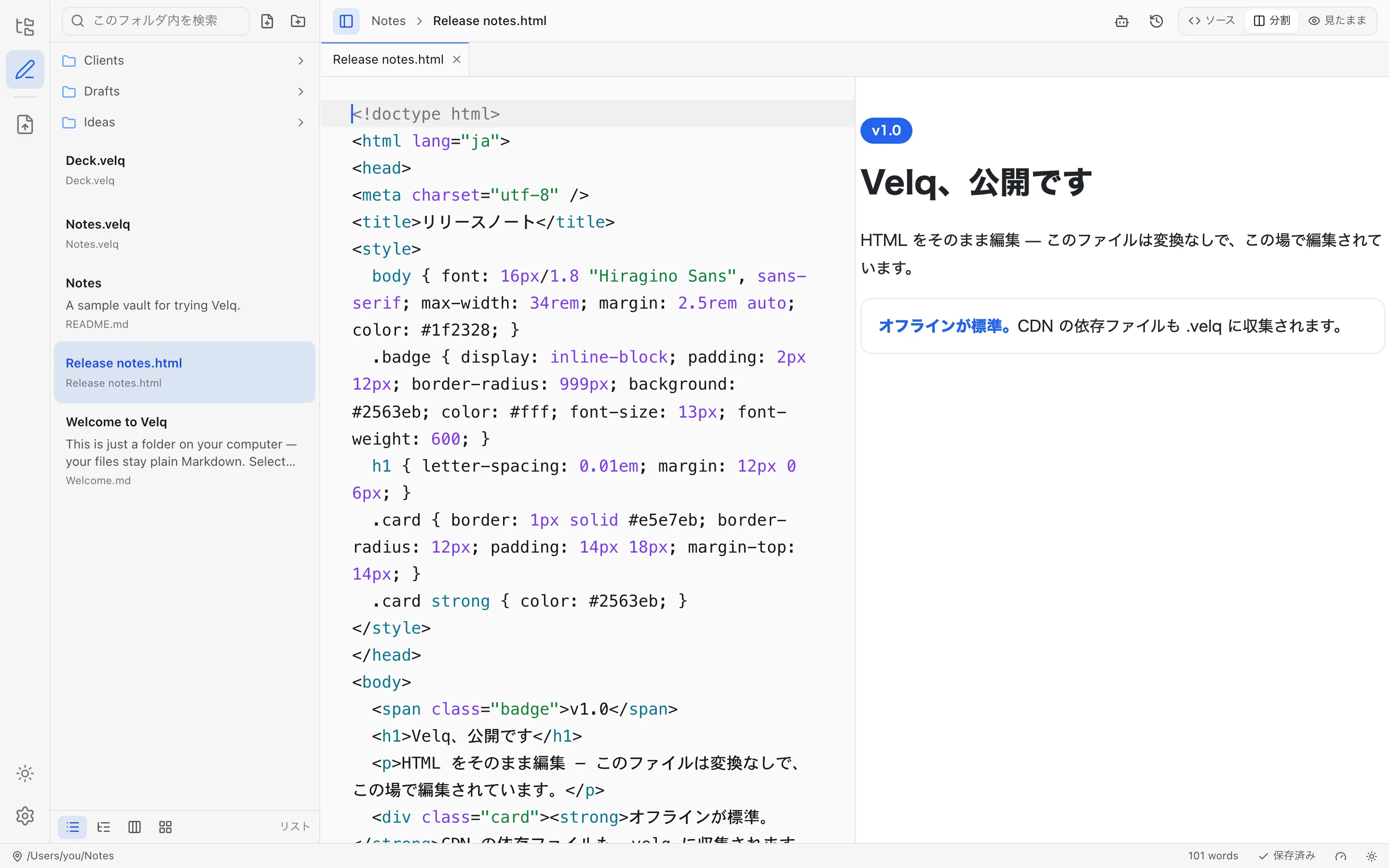Click the 101 words status entry
This screenshot has height=868, width=1389.
coord(1212,856)
